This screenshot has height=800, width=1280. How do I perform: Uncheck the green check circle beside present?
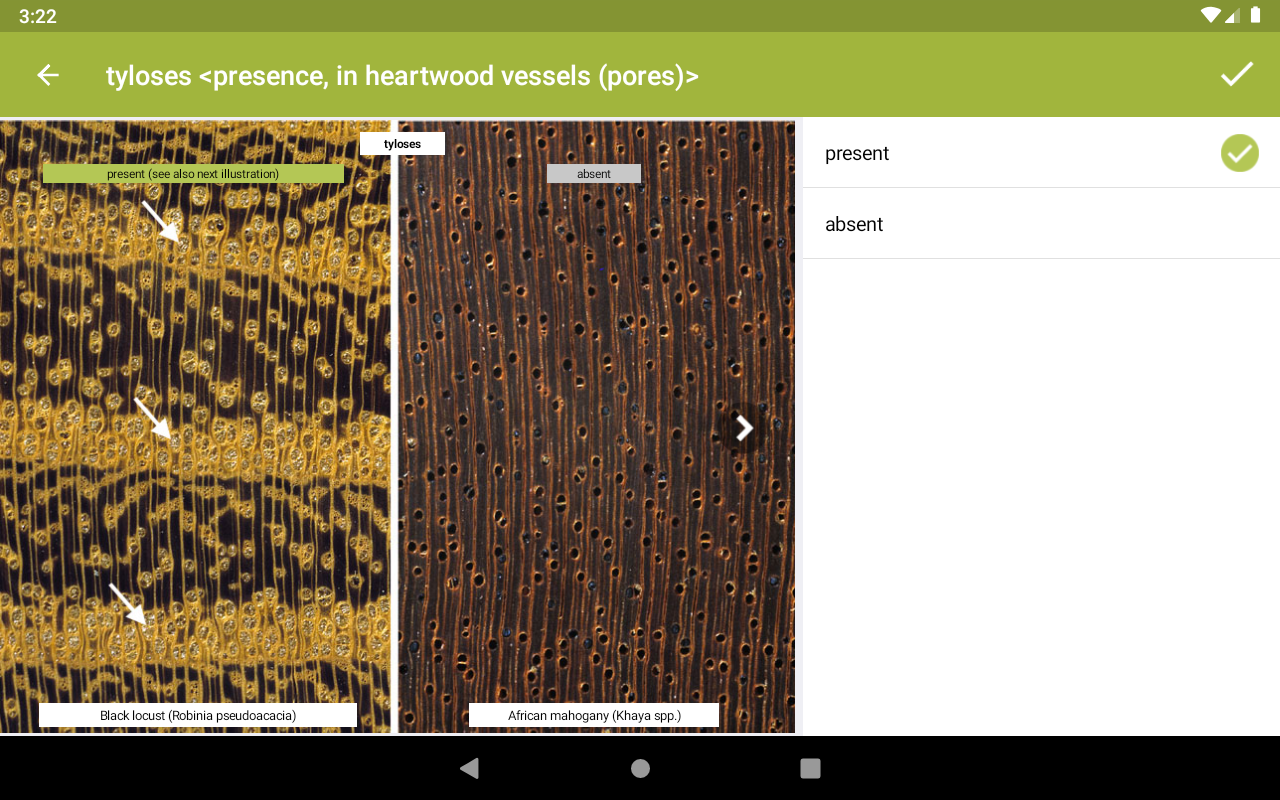pyautogui.click(x=1239, y=153)
